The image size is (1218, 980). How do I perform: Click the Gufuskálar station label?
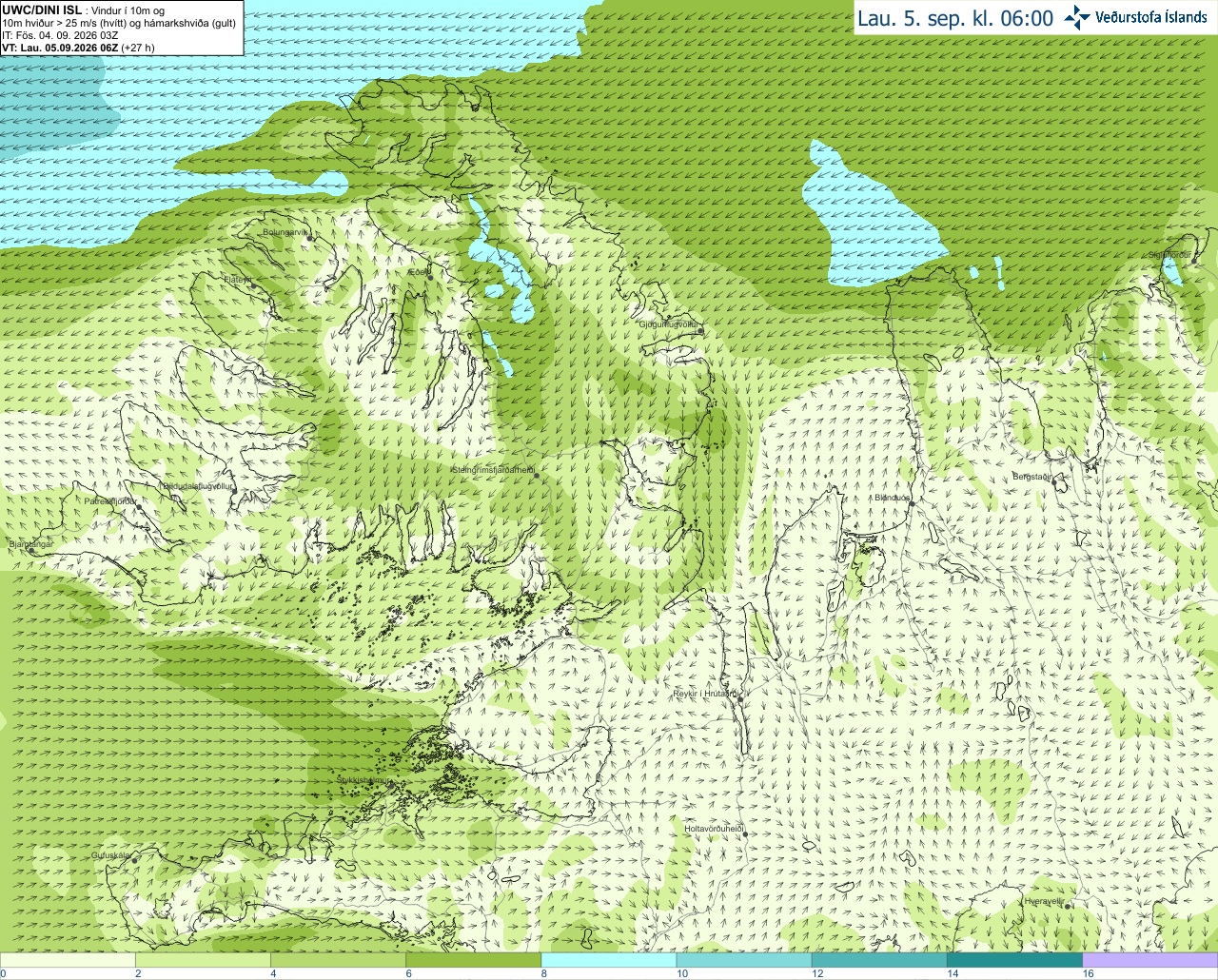tap(109, 855)
